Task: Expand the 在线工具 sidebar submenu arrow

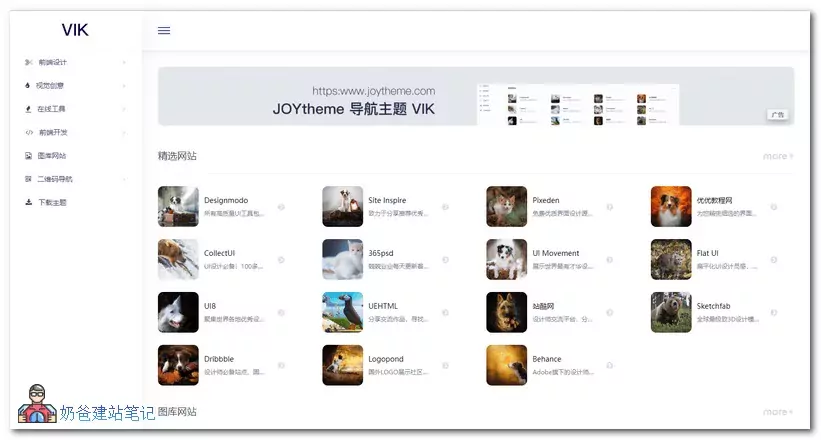Action: pos(124,109)
